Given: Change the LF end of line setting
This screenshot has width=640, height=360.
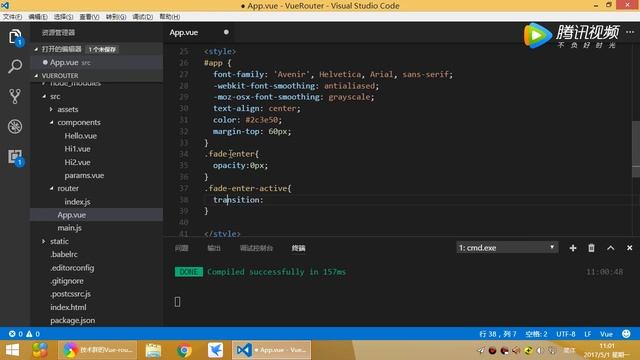Looking at the screenshot, I should [x=587, y=334].
